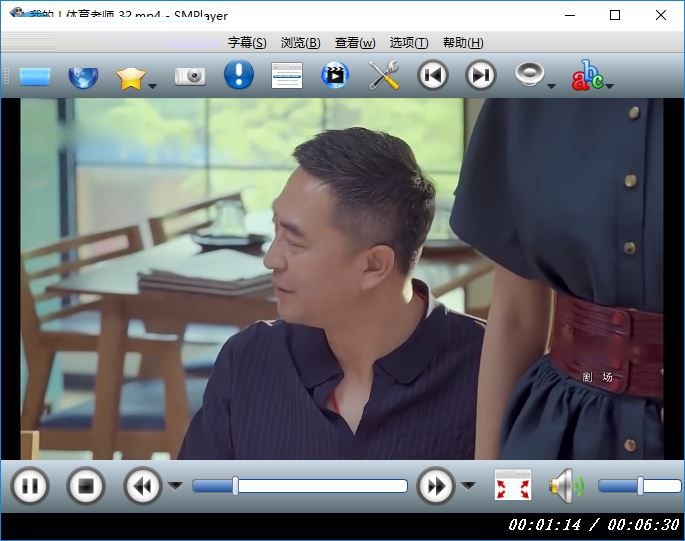Open the TV clapperboard icon

pyautogui.click(x=335, y=76)
